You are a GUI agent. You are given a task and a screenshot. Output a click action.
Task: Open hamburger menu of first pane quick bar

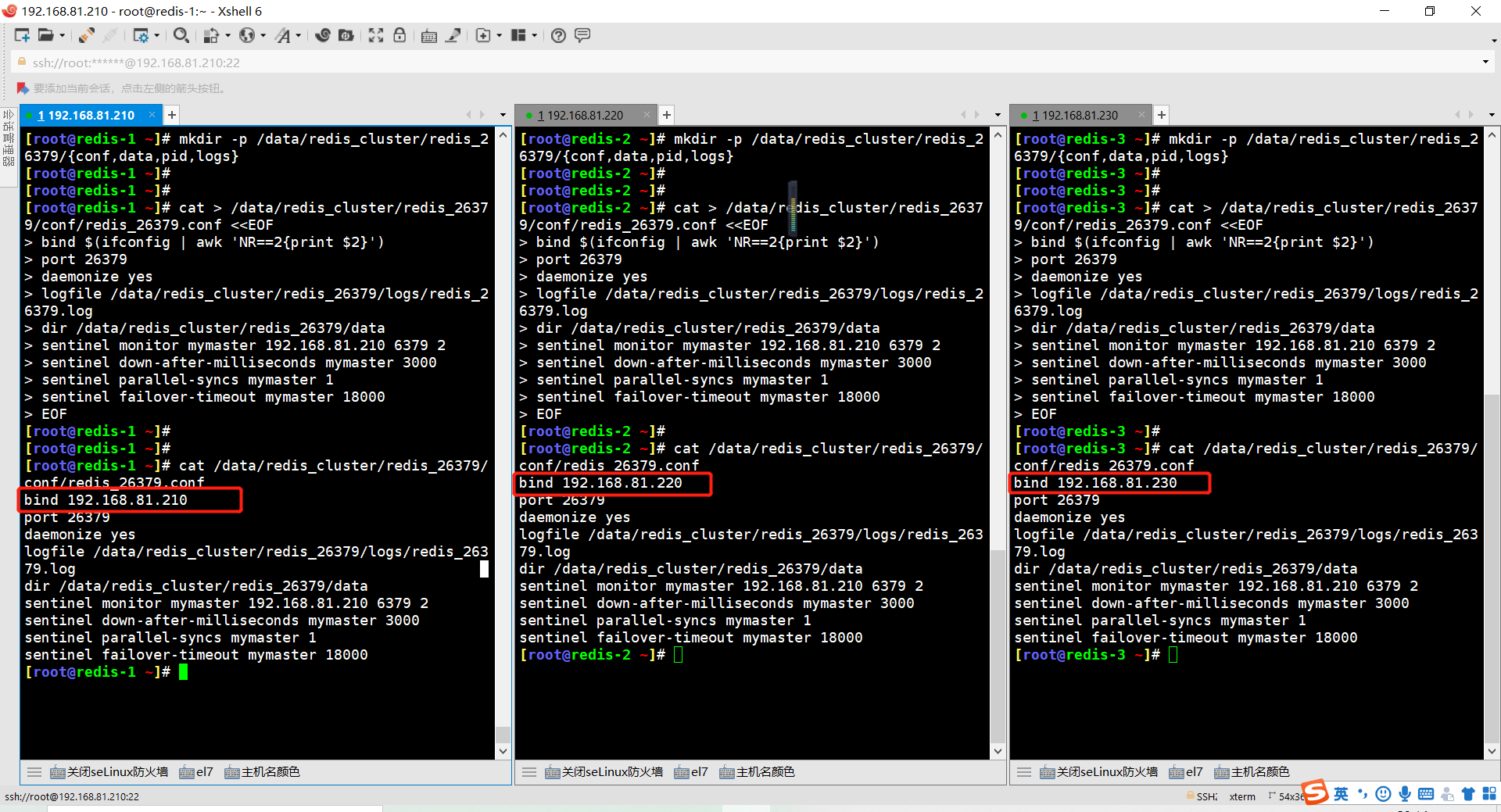pyautogui.click(x=34, y=772)
